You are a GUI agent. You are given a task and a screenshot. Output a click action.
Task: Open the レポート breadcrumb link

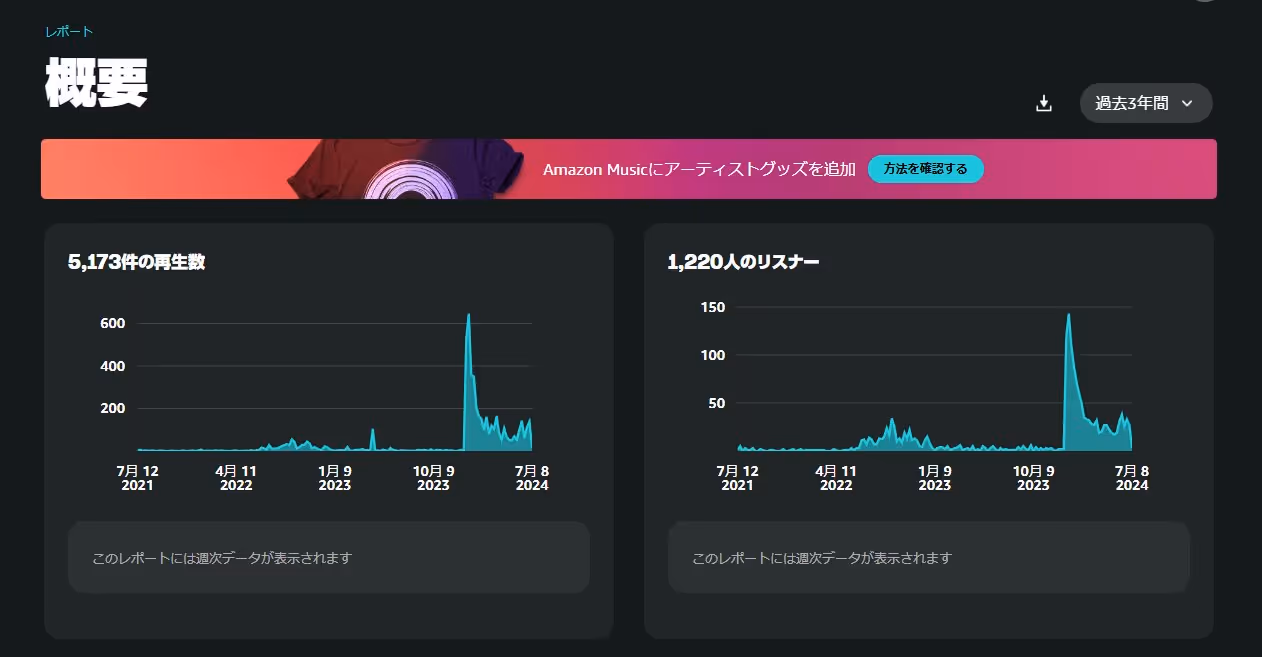[69, 32]
